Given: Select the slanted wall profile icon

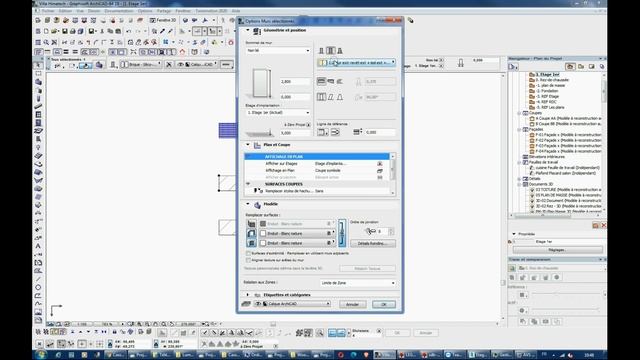Looking at the screenshot, I should click(331, 97).
